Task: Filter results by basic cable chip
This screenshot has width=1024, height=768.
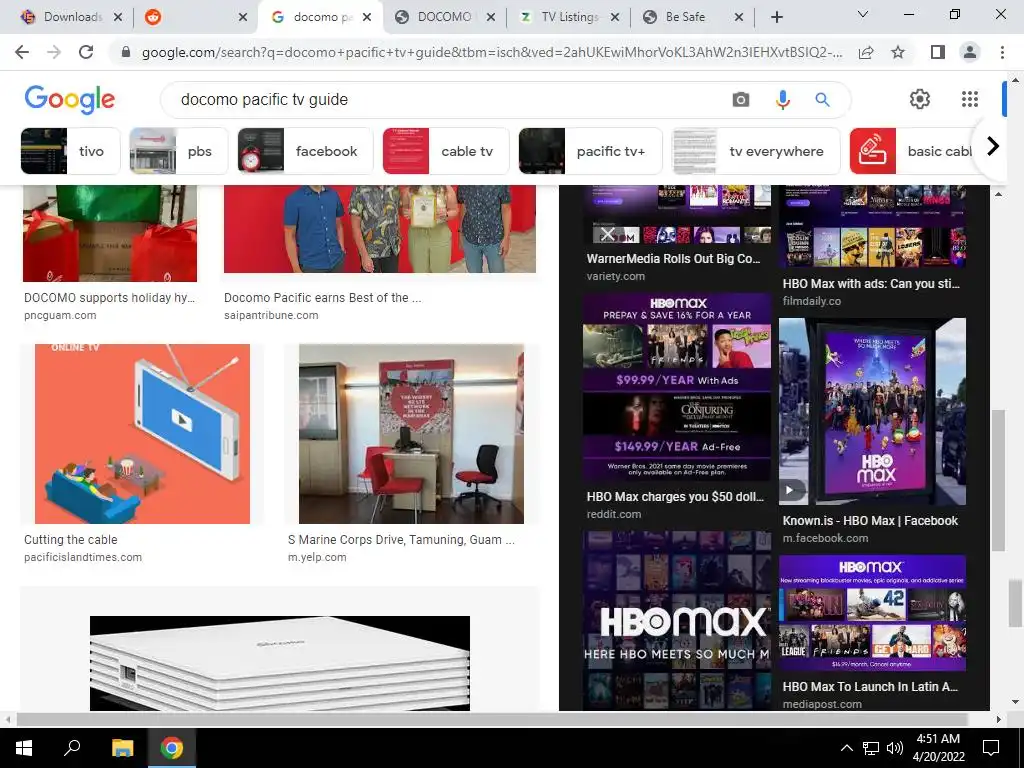Action: click(x=914, y=151)
